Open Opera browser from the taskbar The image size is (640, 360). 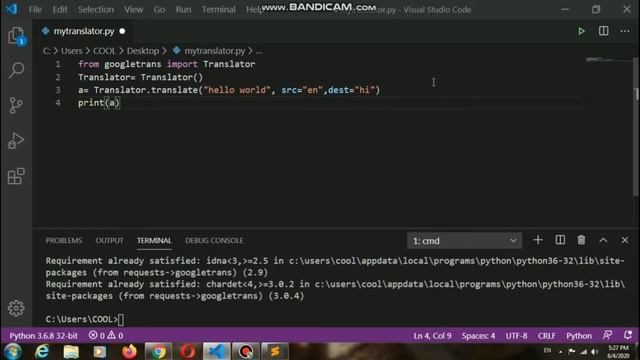188,351
